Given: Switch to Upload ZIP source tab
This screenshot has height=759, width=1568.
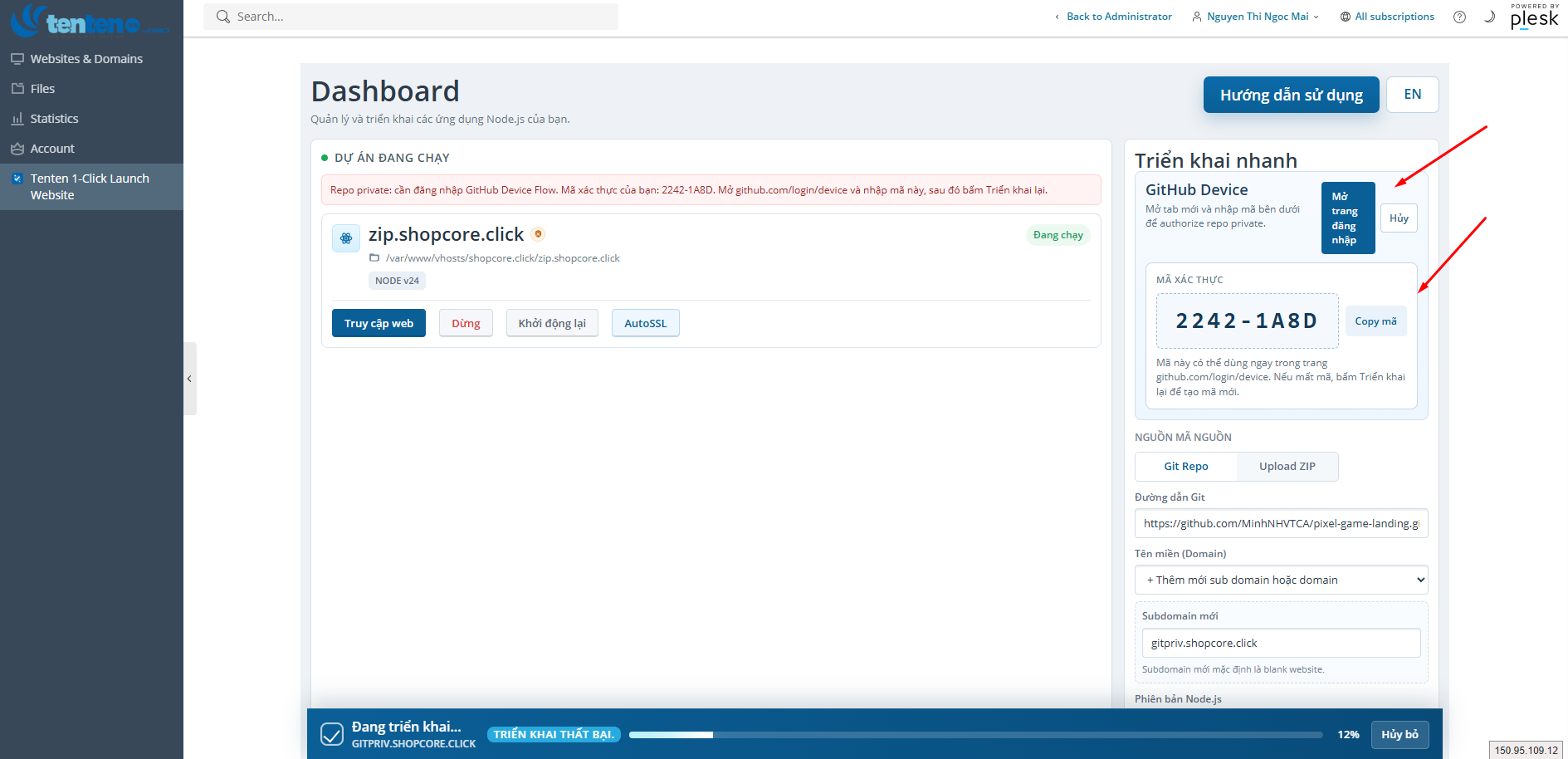Looking at the screenshot, I should pyautogui.click(x=1287, y=466).
